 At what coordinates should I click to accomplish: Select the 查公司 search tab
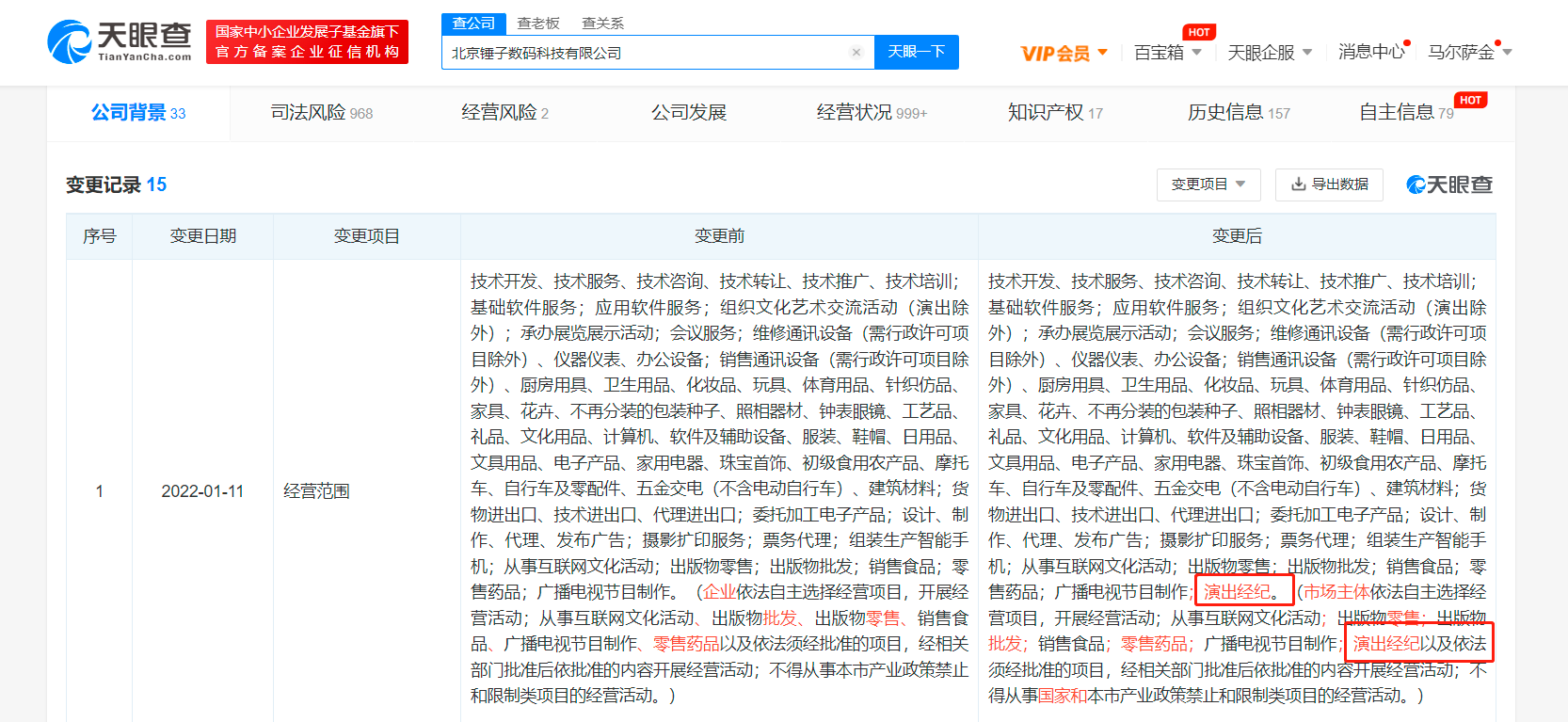point(473,24)
